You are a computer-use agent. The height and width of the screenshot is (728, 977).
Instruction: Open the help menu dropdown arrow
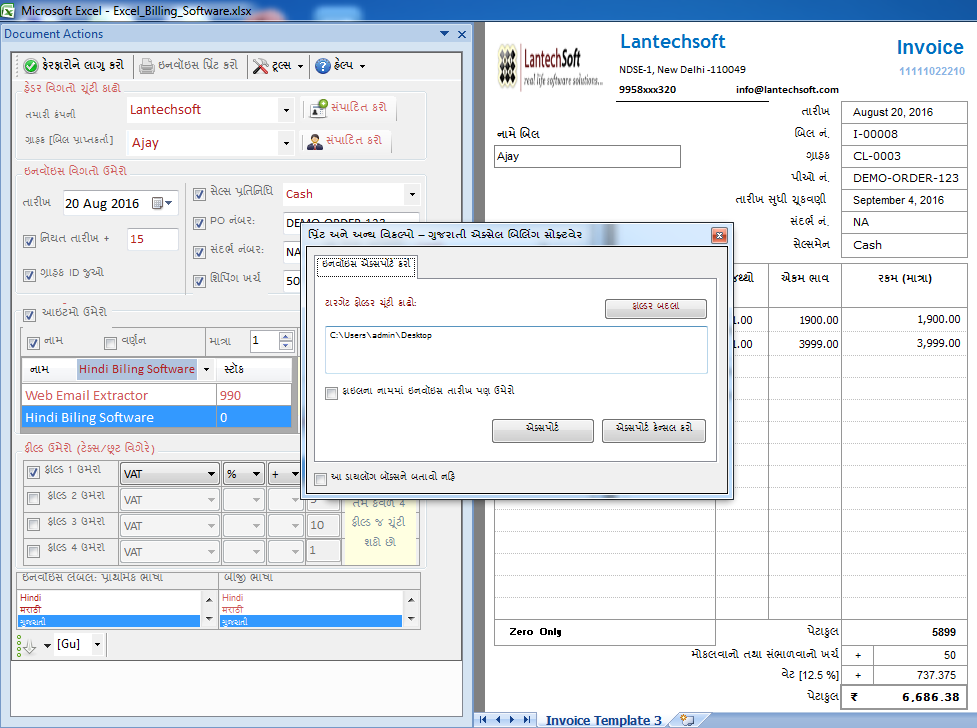coord(363,66)
